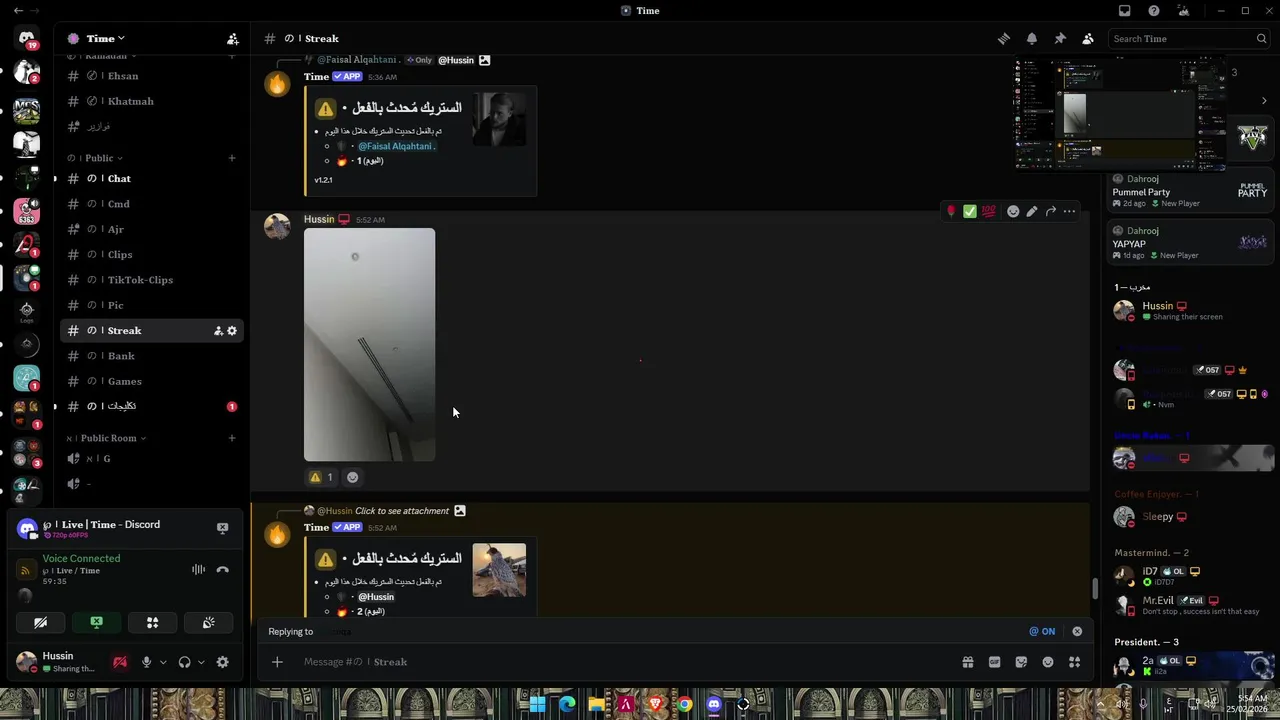The image size is (1280, 720).
Task: Open apps launcher icon in message bar
Action: [1075, 662]
